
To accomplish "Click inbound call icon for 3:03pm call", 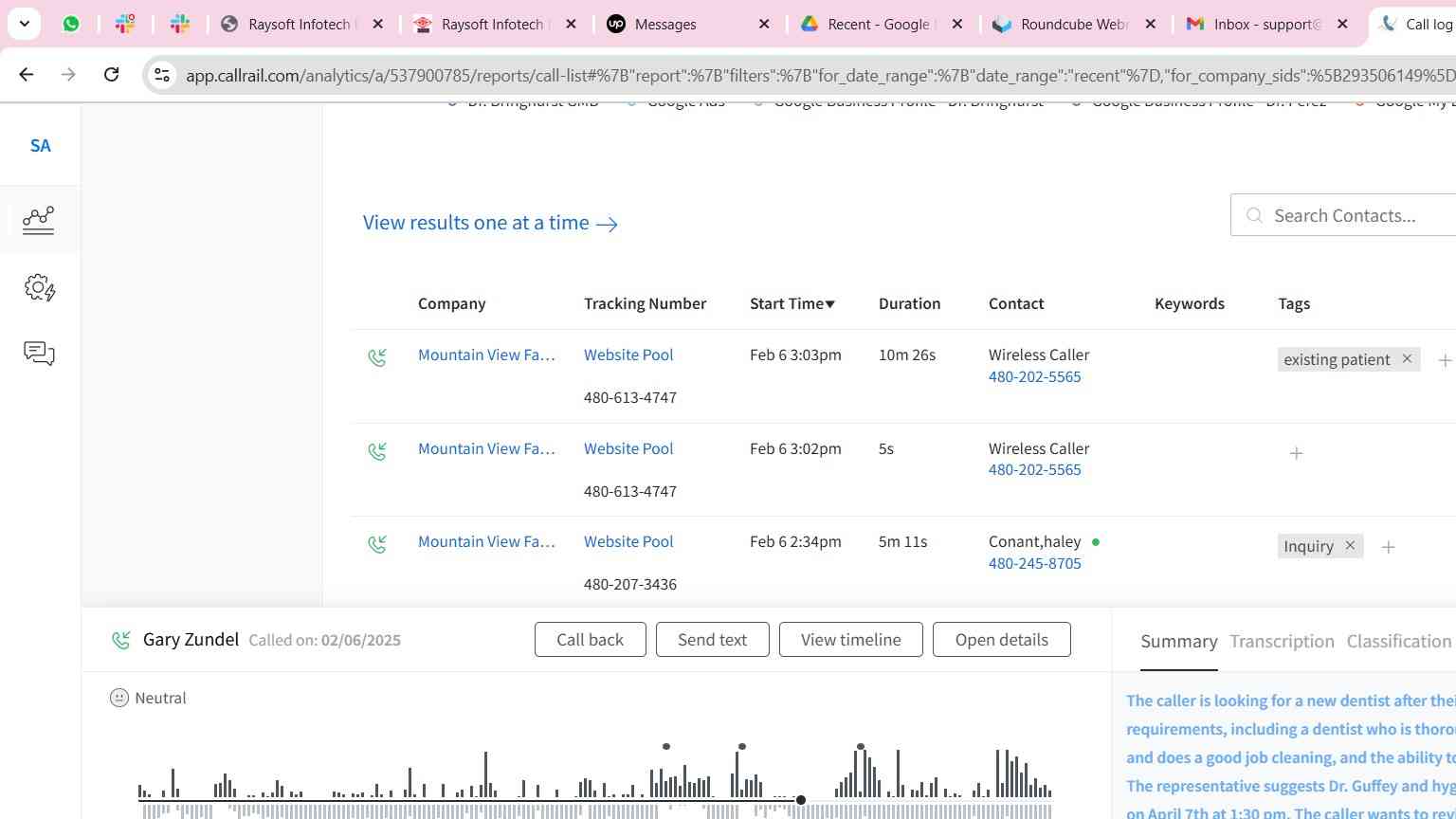I will [x=377, y=357].
